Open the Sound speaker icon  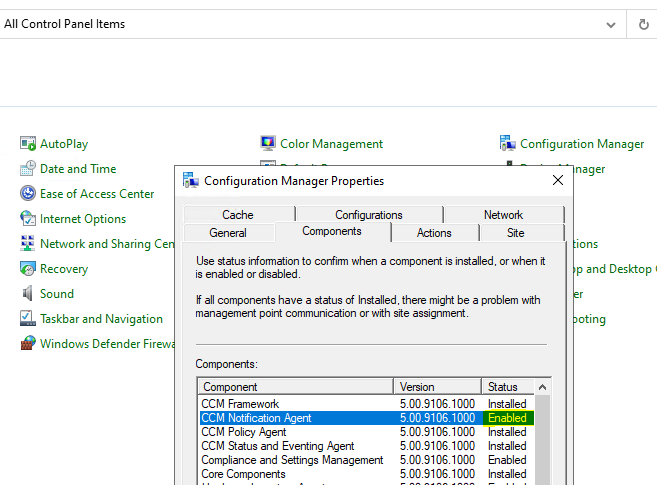tap(28, 293)
